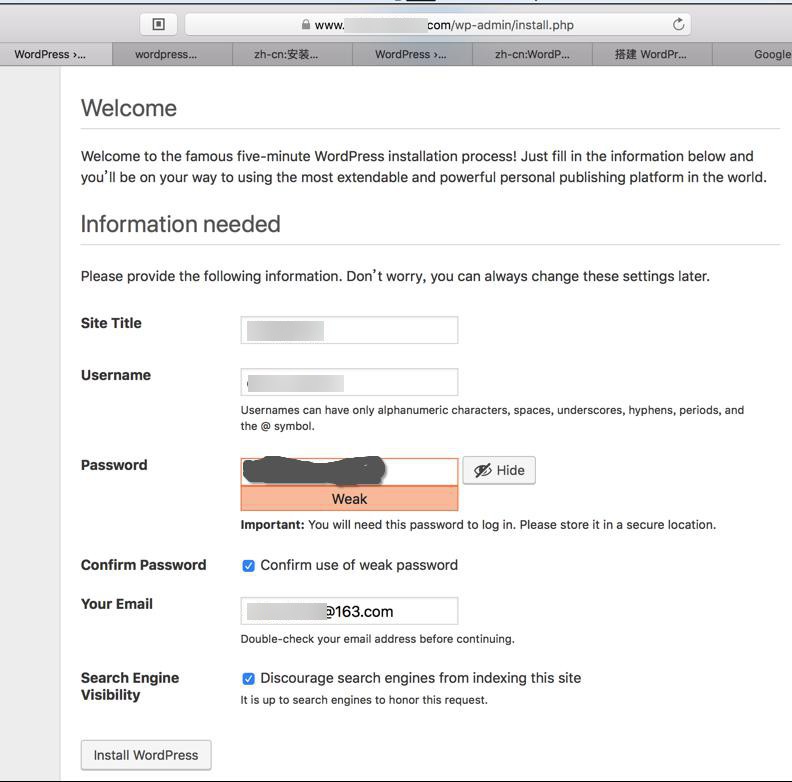Switch to the fourth tab "WordPress ›..."

pyautogui.click(x=412, y=54)
